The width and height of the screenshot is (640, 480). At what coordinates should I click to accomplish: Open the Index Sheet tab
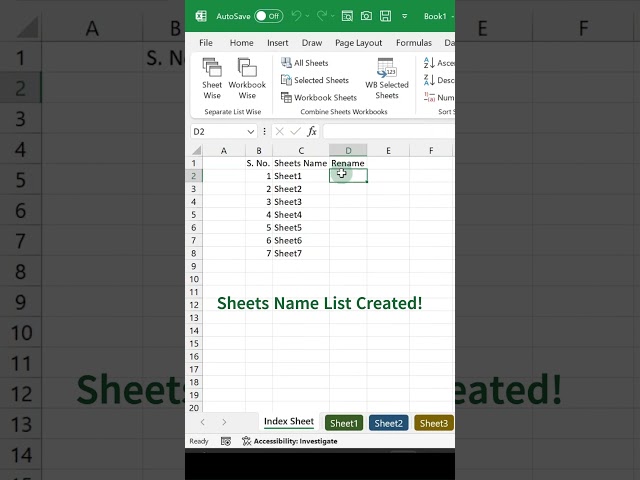(x=289, y=422)
